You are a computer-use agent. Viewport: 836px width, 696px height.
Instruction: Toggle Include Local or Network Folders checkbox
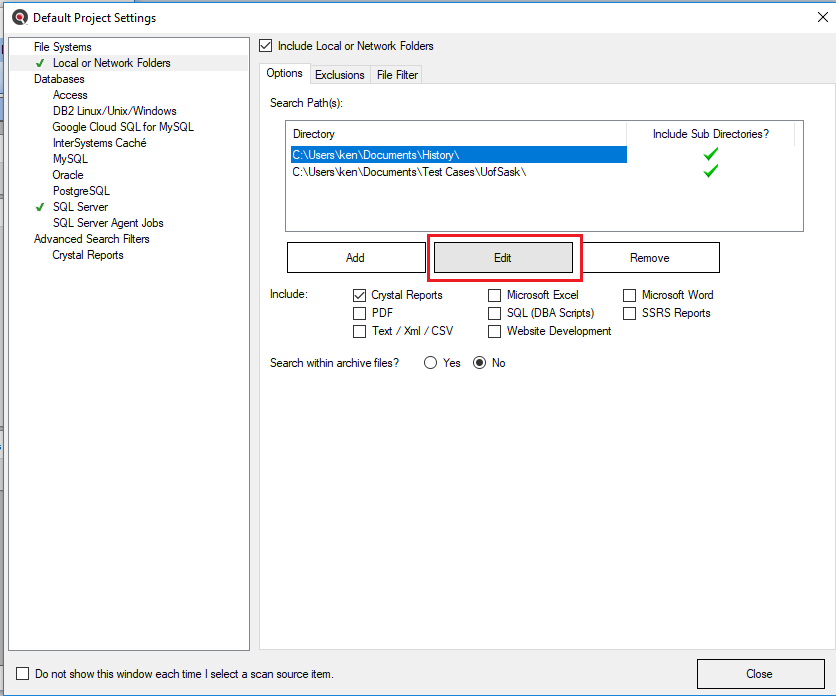click(x=265, y=46)
